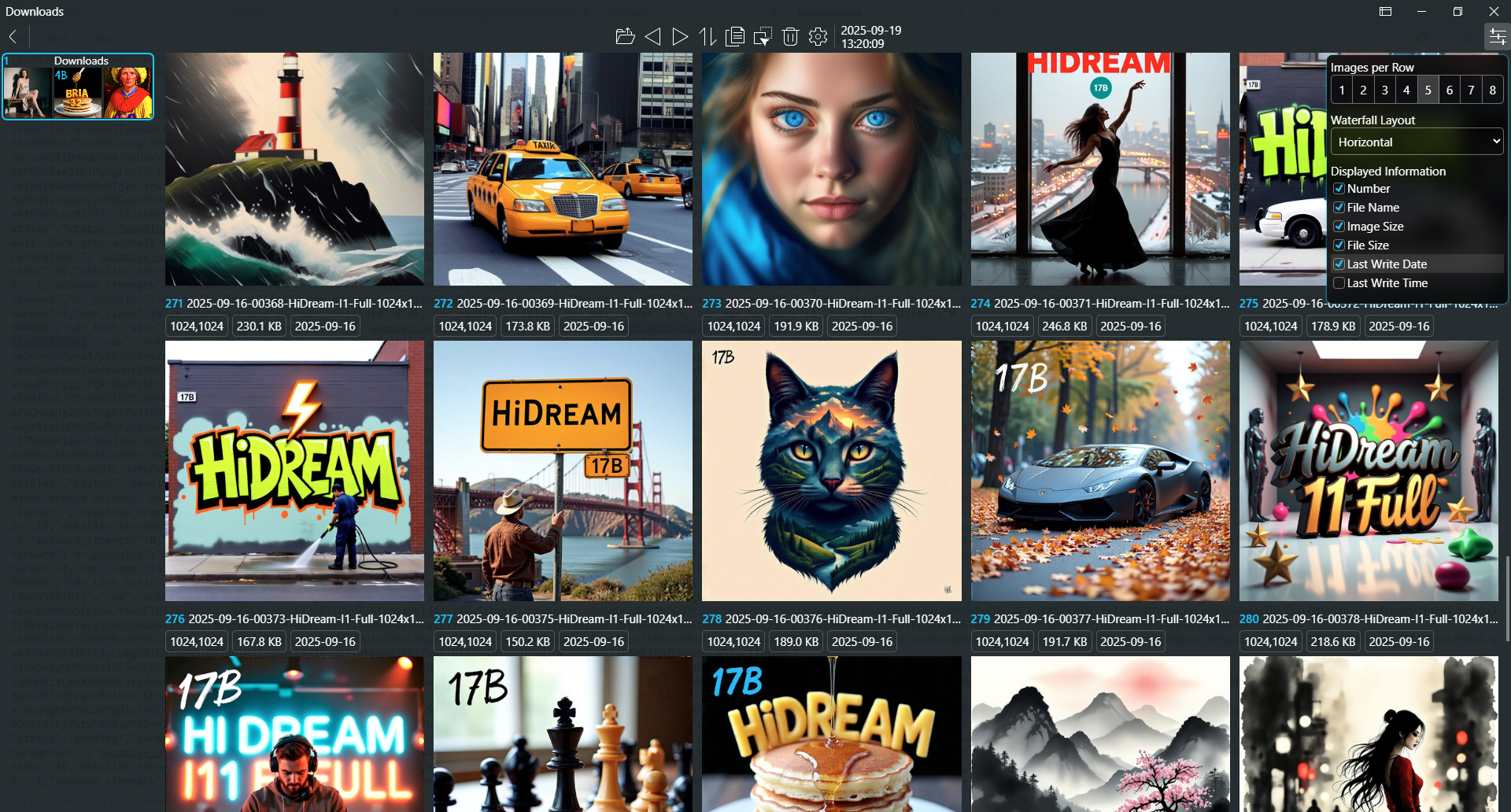Open the Waterfall Layout dropdown

(1417, 142)
